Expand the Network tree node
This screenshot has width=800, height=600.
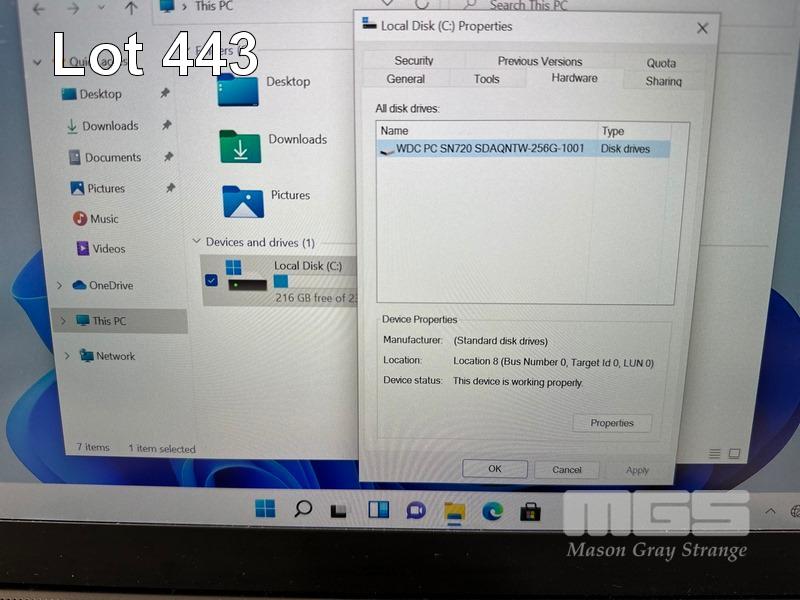click(x=67, y=356)
